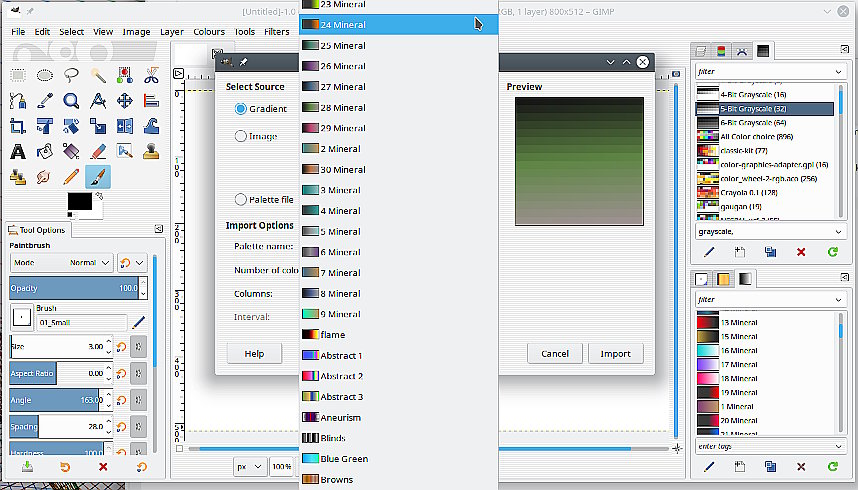Select the Fuzzy Select wand tool
858x490 pixels.
pos(98,75)
